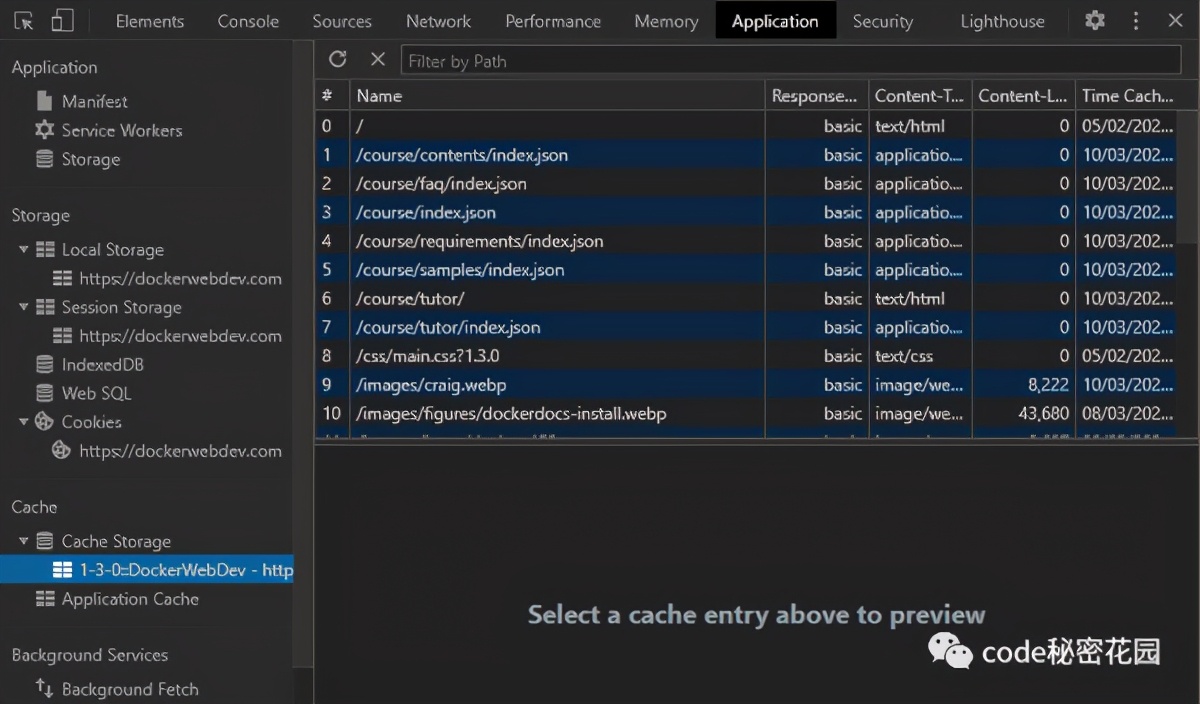
Task: Collapse the Local Storage tree
Action: [22, 249]
